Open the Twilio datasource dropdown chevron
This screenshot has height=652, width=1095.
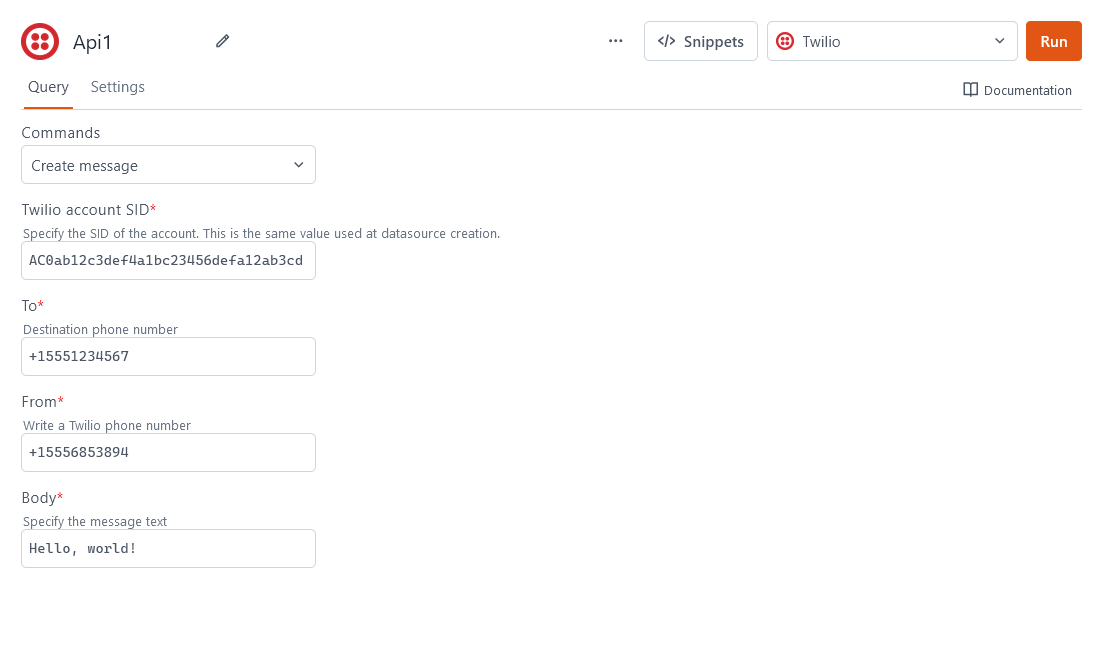(x=999, y=41)
